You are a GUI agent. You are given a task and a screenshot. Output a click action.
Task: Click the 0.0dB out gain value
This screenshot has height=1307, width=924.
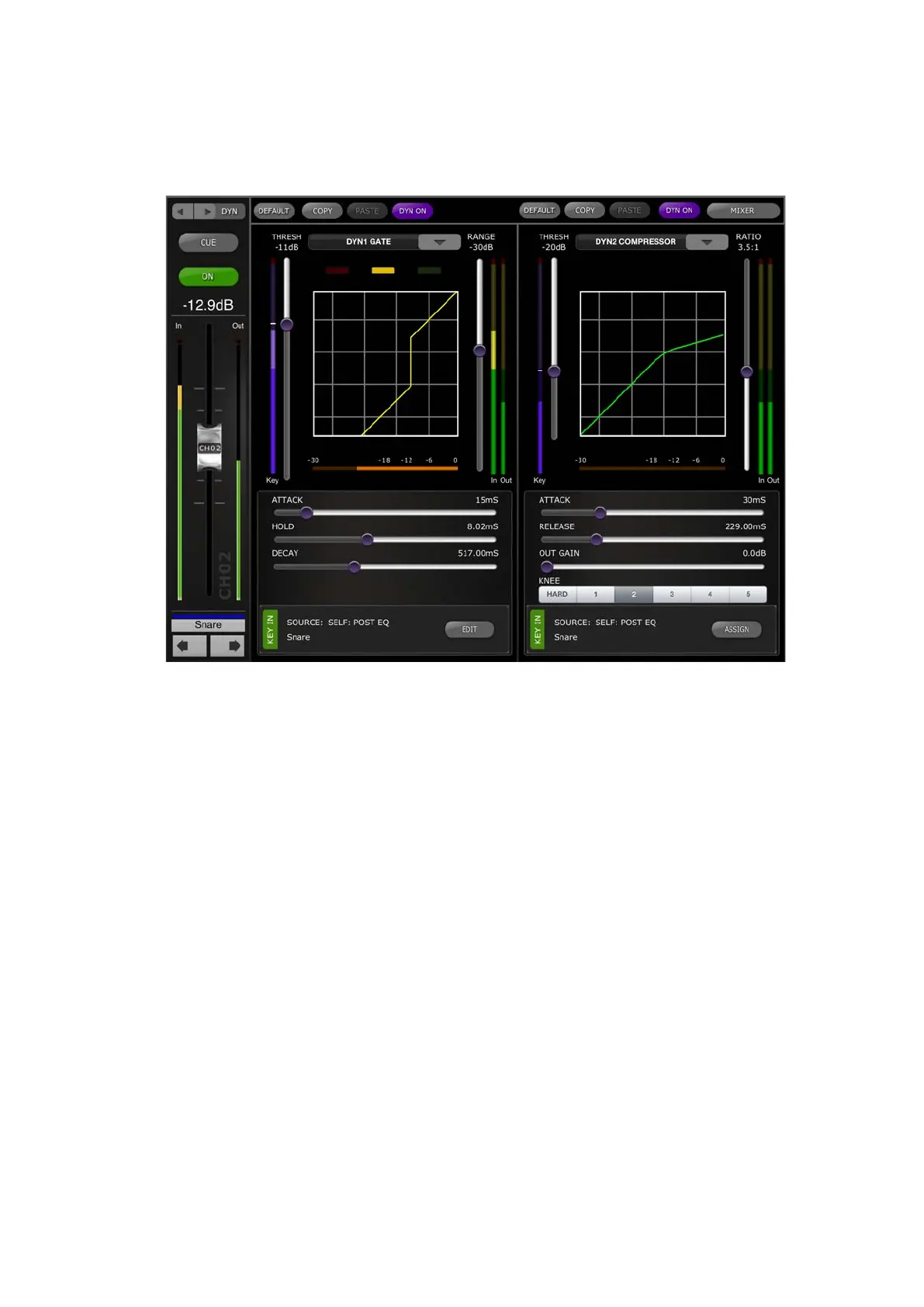[x=754, y=553]
